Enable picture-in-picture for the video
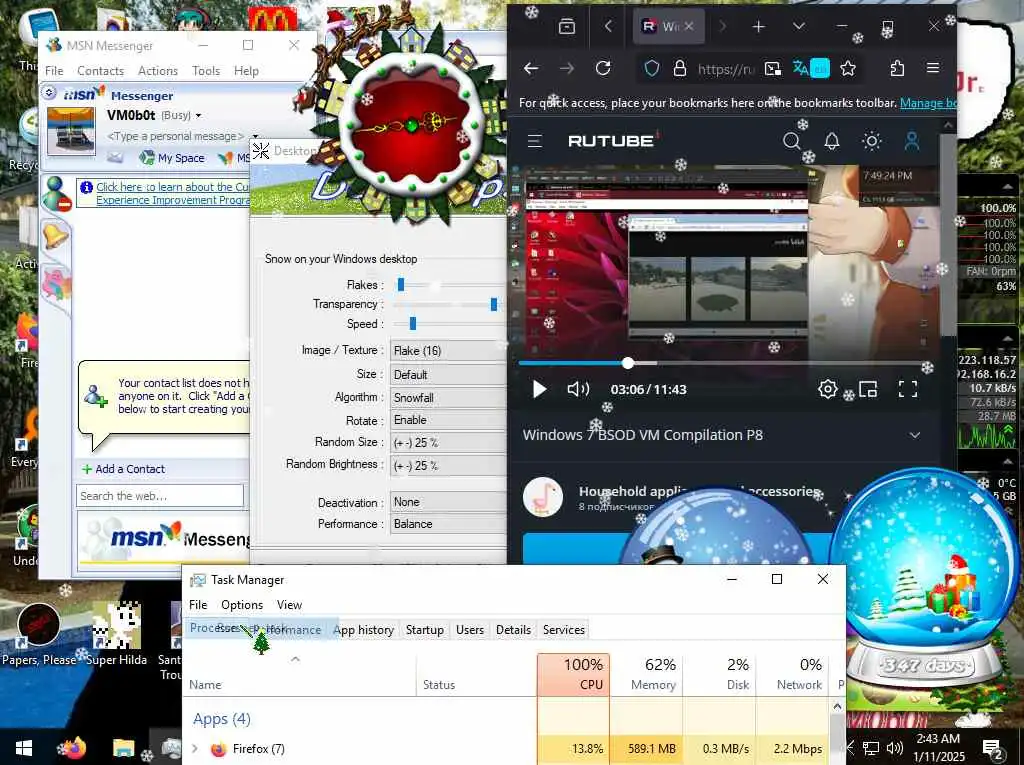This screenshot has width=1024, height=765. click(868, 389)
